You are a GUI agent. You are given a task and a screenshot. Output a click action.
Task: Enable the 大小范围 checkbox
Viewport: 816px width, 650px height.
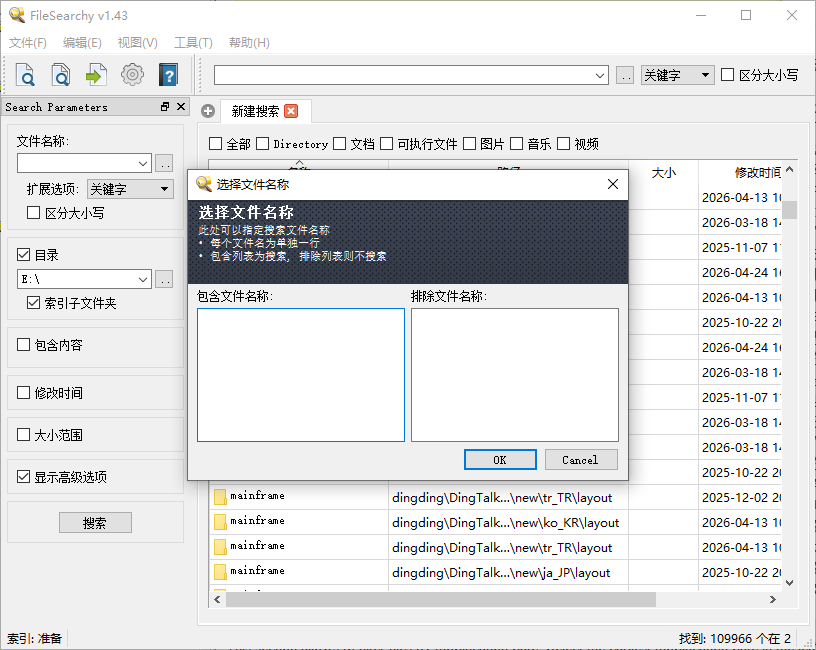pyautogui.click(x=23, y=435)
